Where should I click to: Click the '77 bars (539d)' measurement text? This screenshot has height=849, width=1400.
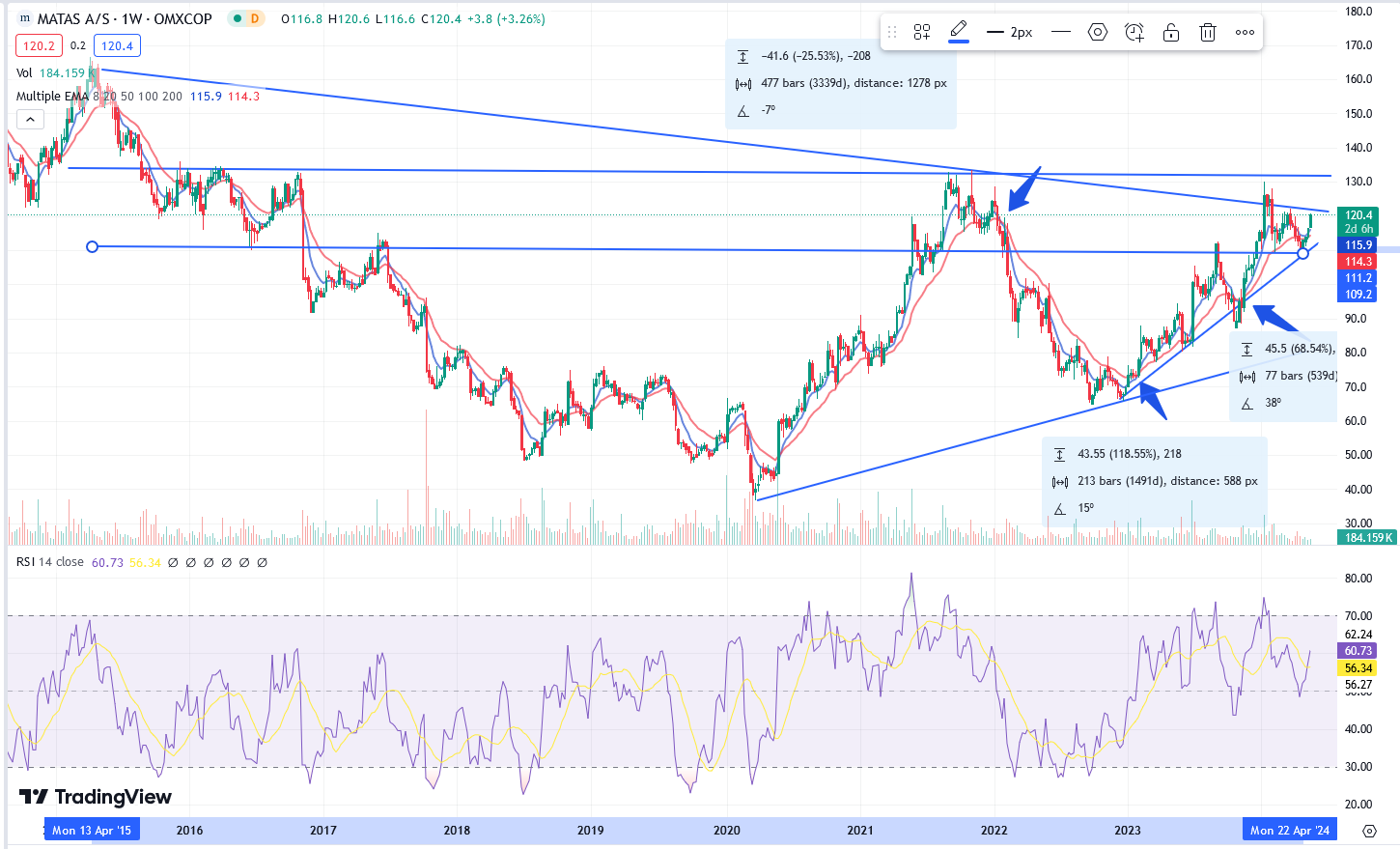[1301, 376]
